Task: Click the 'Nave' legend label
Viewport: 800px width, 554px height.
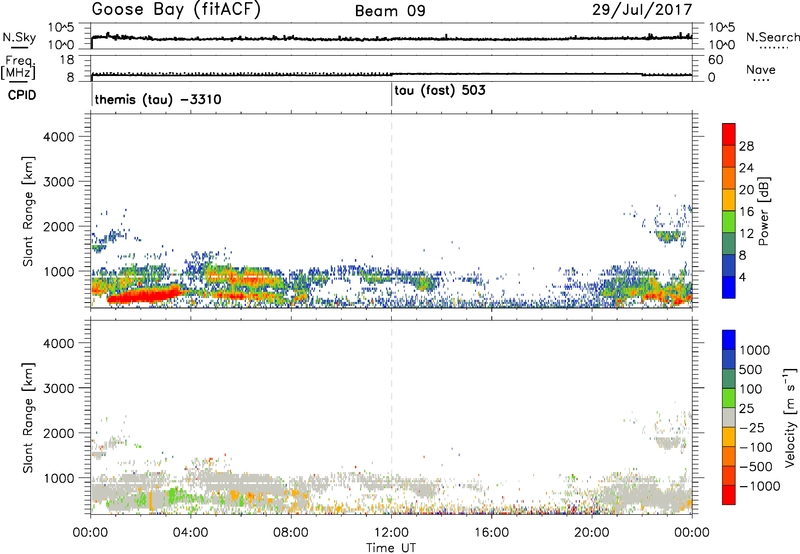Action: [x=761, y=70]
